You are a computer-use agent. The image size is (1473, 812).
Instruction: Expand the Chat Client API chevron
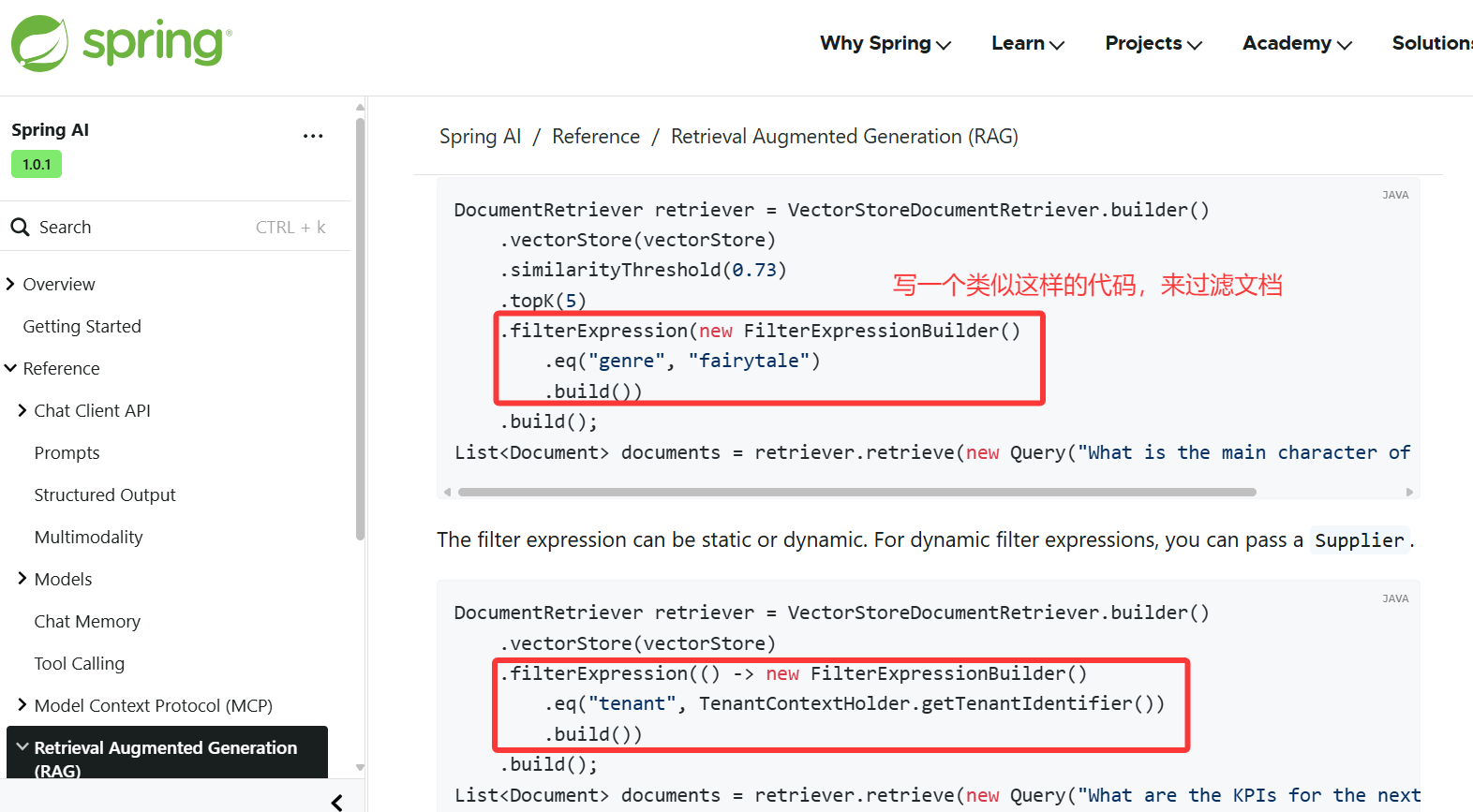pyautogui.click(x=22, y=410)
